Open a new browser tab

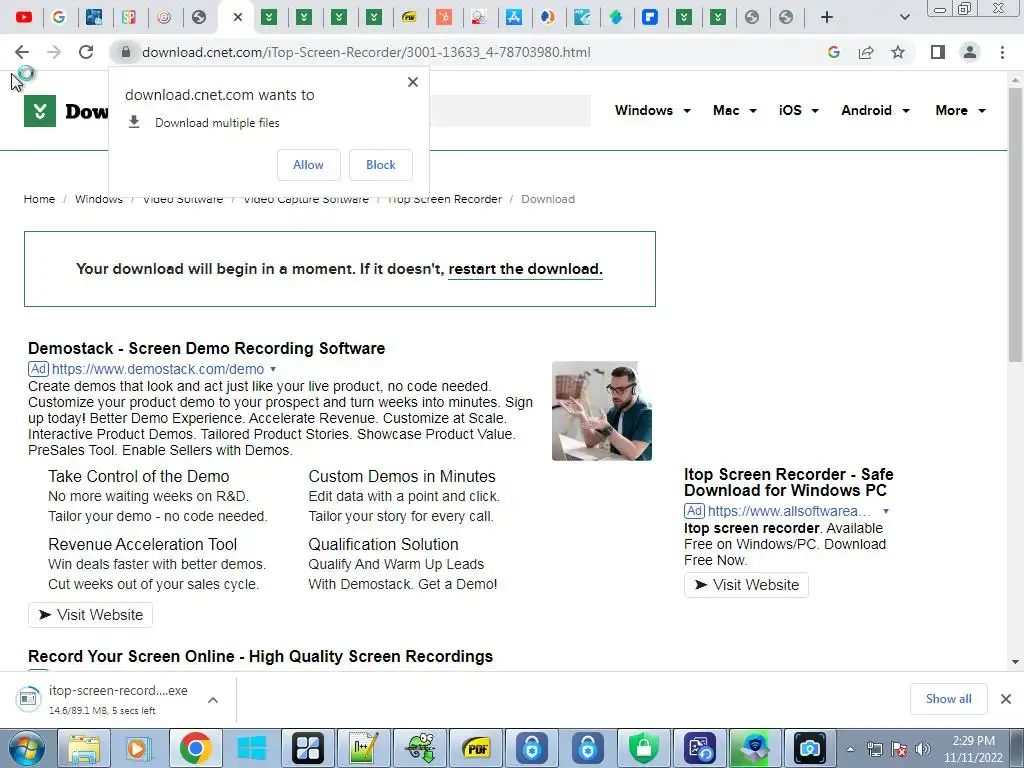pos(827,17)
